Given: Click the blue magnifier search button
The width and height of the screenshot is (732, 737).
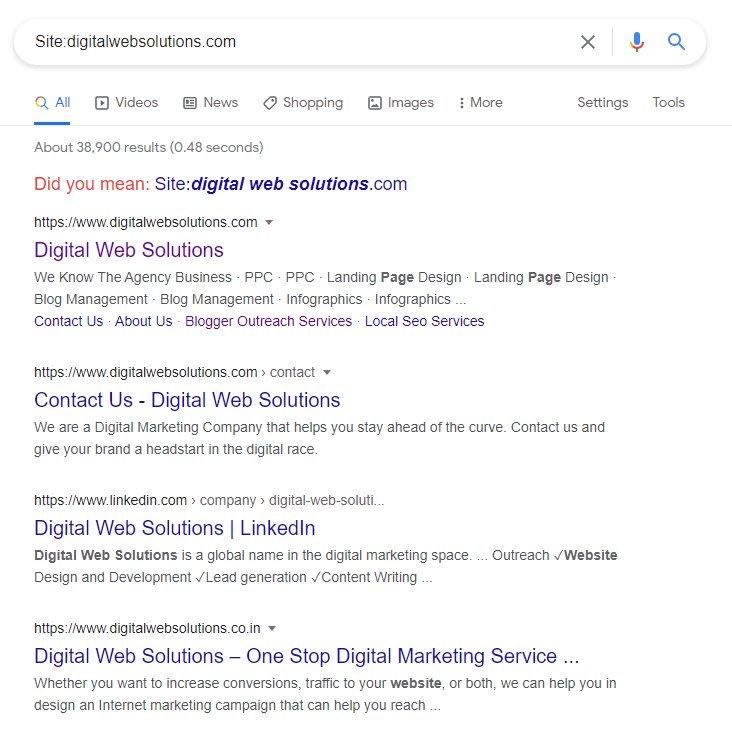Looking at the screenshot, I should pyautogui.click(x=676, y=42).
